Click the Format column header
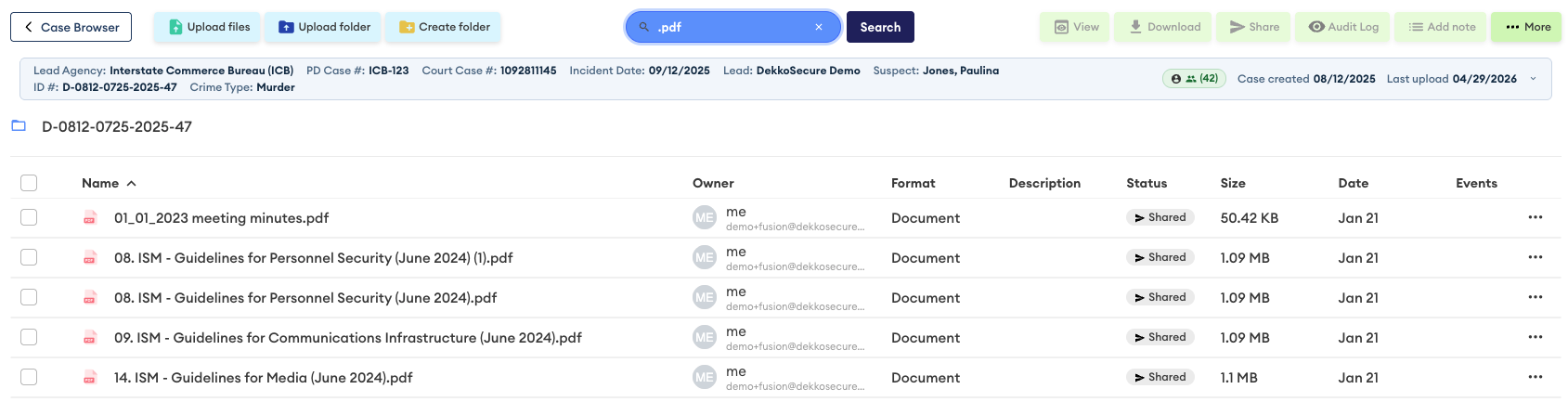 (x=913, y=183)
